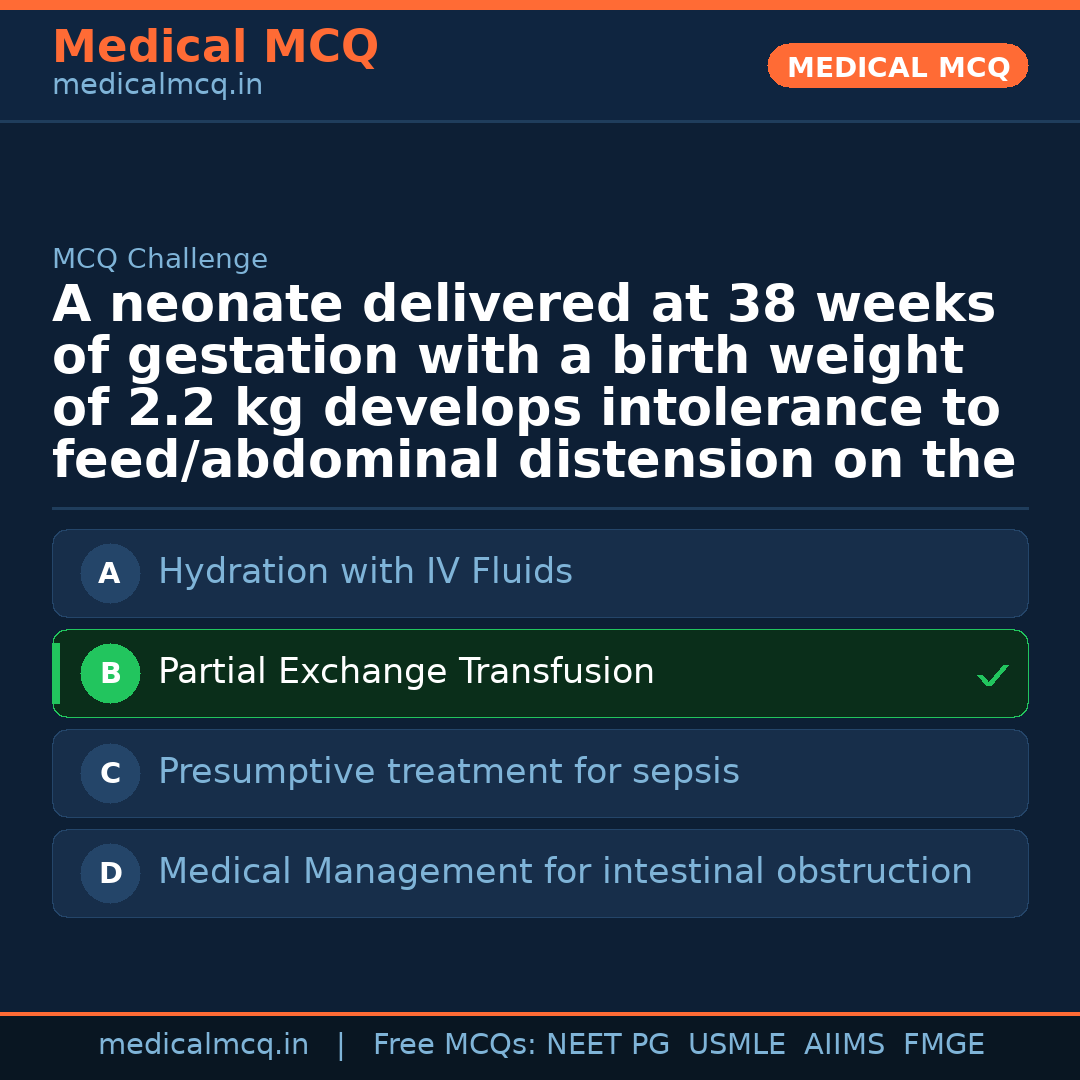Choose the answer text Partial Exchange Transfusion
The width and height of the screenshot is (1080, 1080).
pyautogui.click(x=406, y=672)
